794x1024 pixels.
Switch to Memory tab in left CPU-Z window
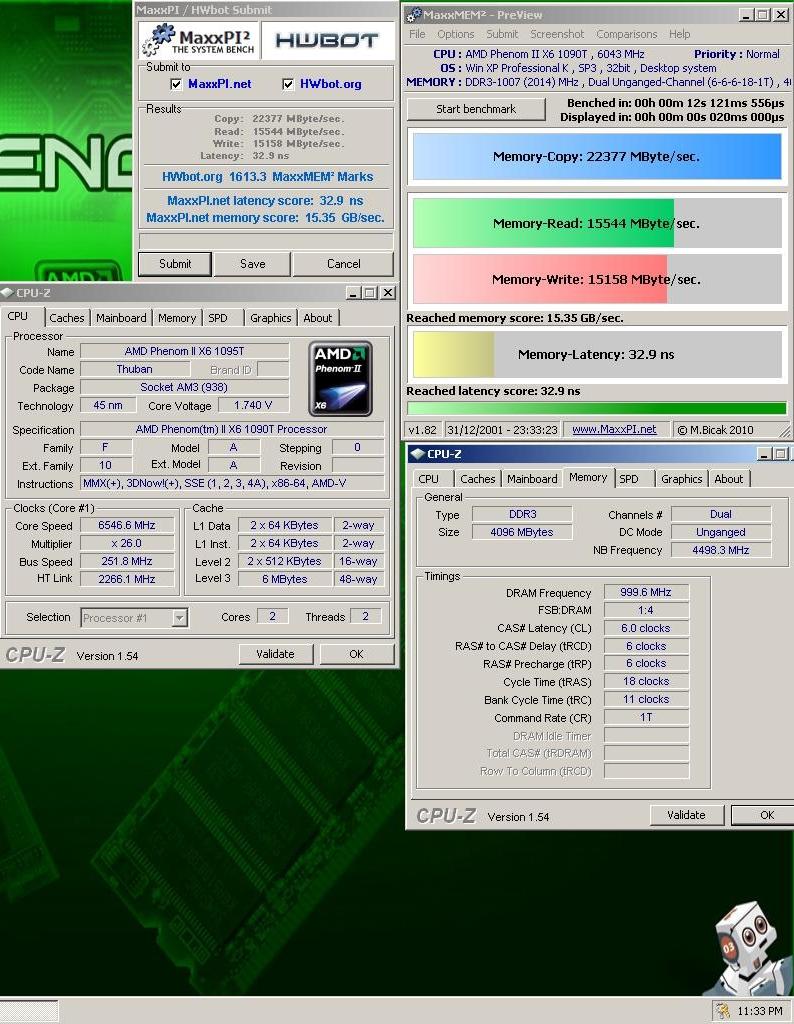pos(176,317)
